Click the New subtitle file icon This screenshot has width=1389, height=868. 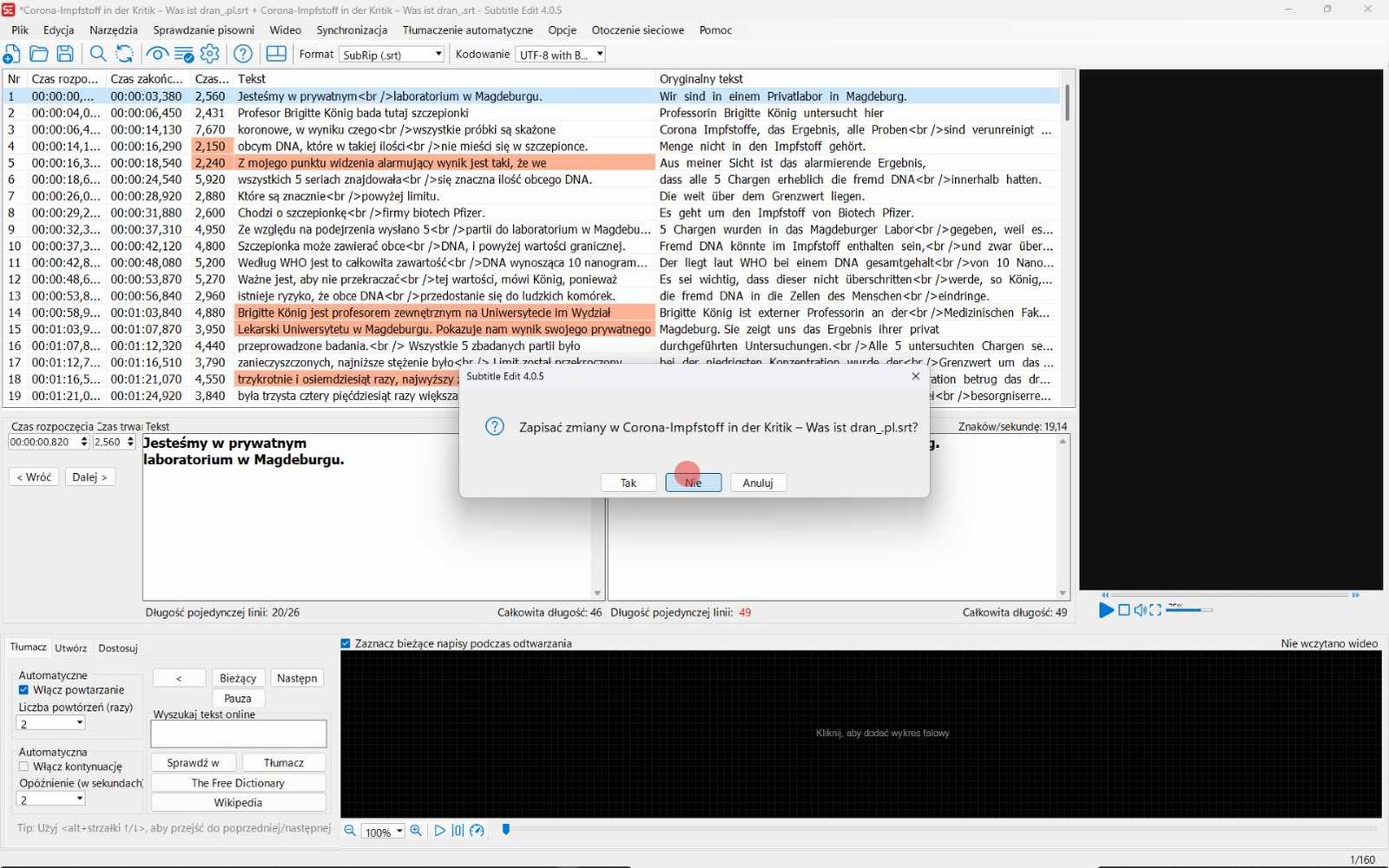12,54
